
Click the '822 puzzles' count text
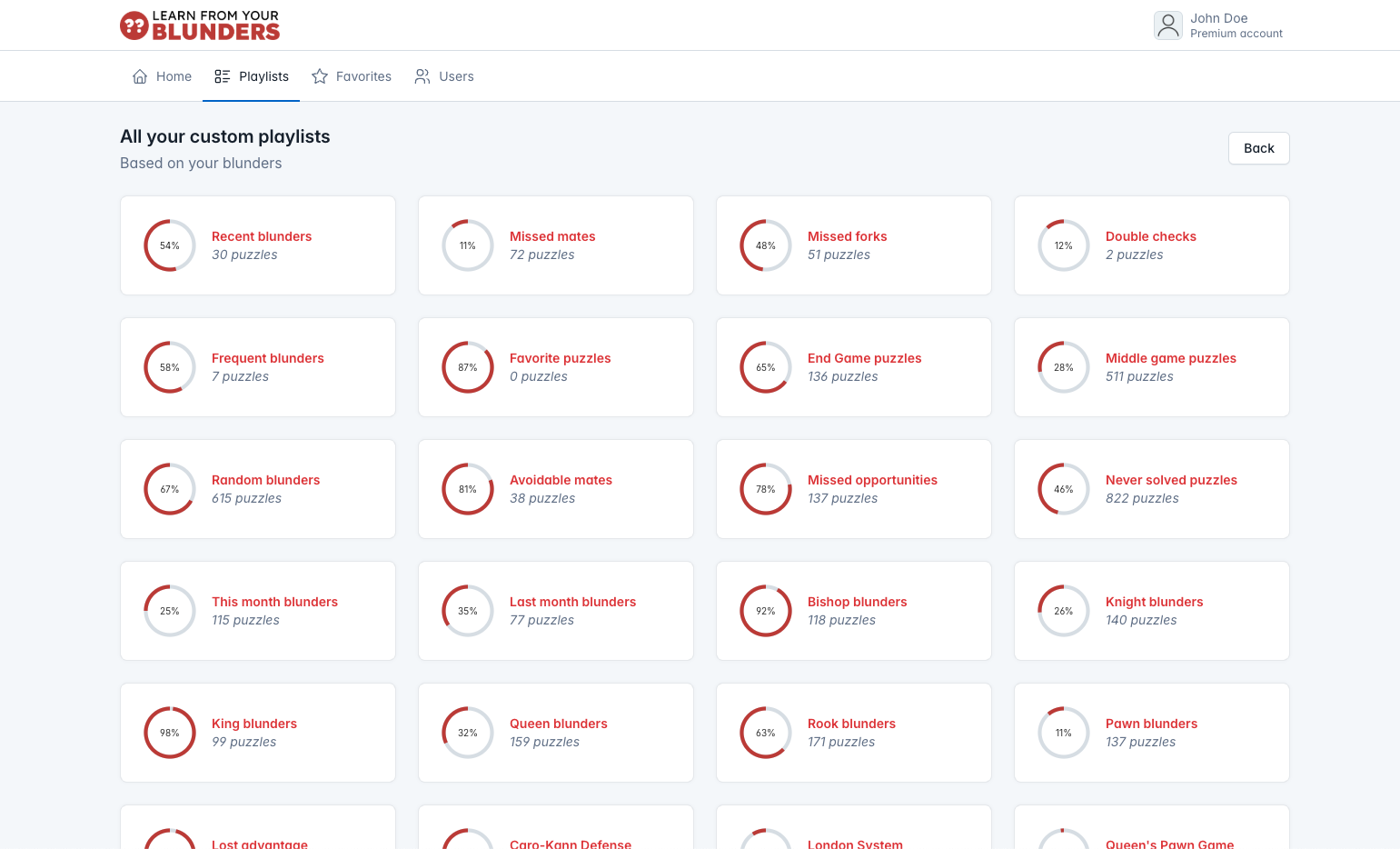1142,498
